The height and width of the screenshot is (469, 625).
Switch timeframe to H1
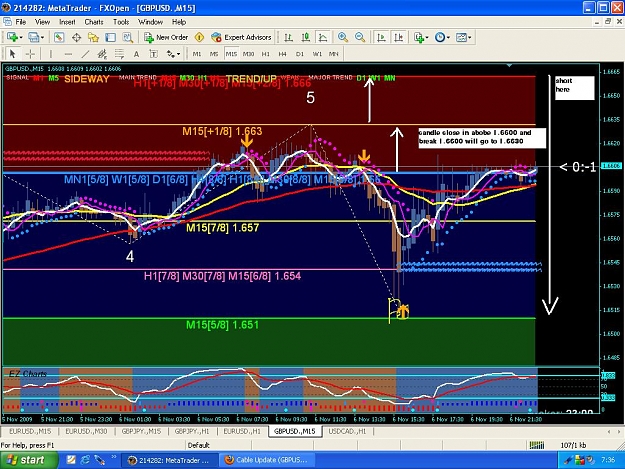pyautogui.click(x=265, y=54)
